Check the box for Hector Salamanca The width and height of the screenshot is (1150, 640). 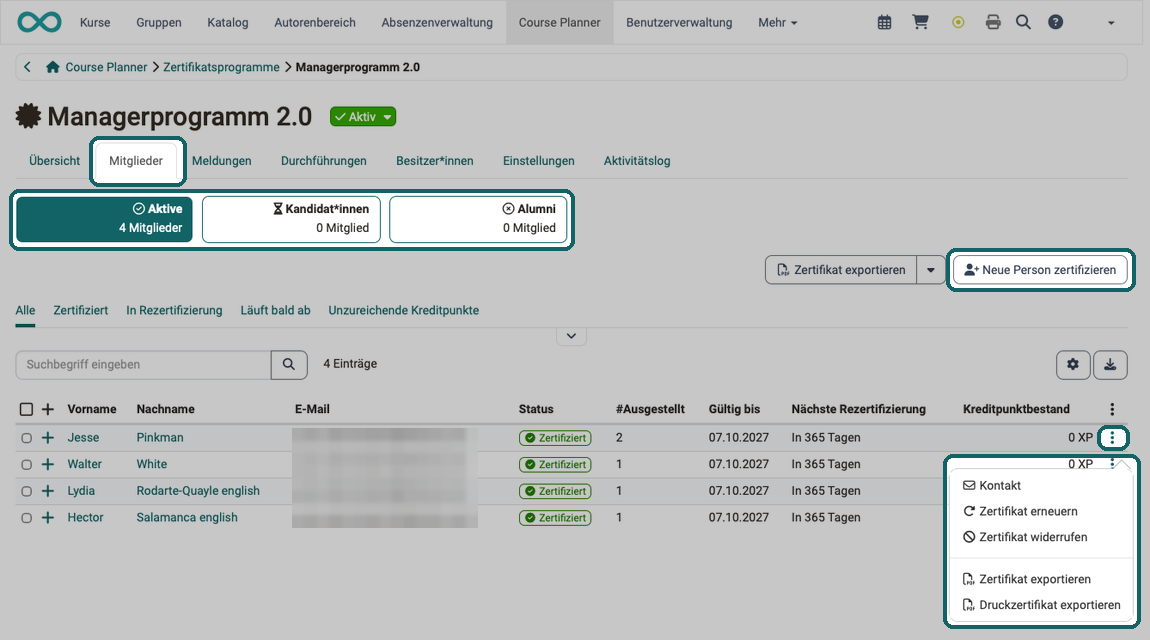point(26,518)
